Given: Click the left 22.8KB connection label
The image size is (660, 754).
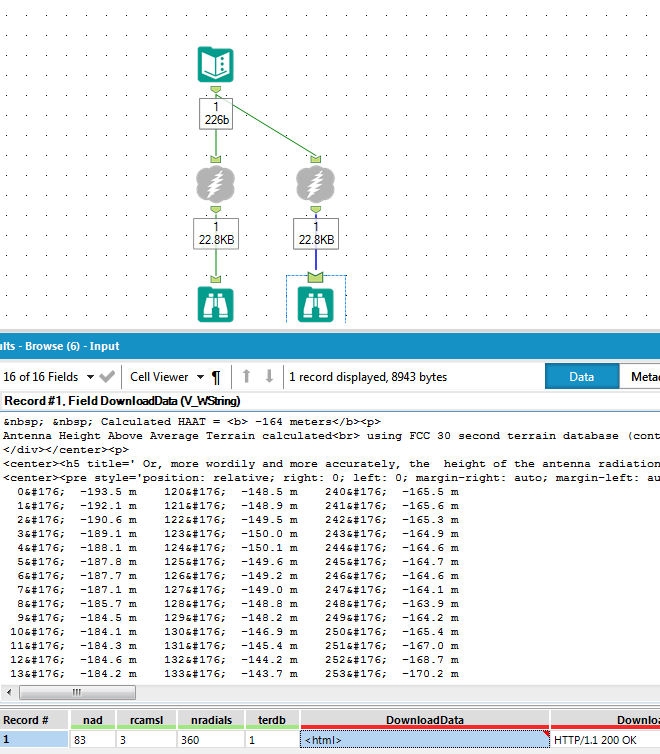Looking at the screenshot, I should tap(216, 234).
